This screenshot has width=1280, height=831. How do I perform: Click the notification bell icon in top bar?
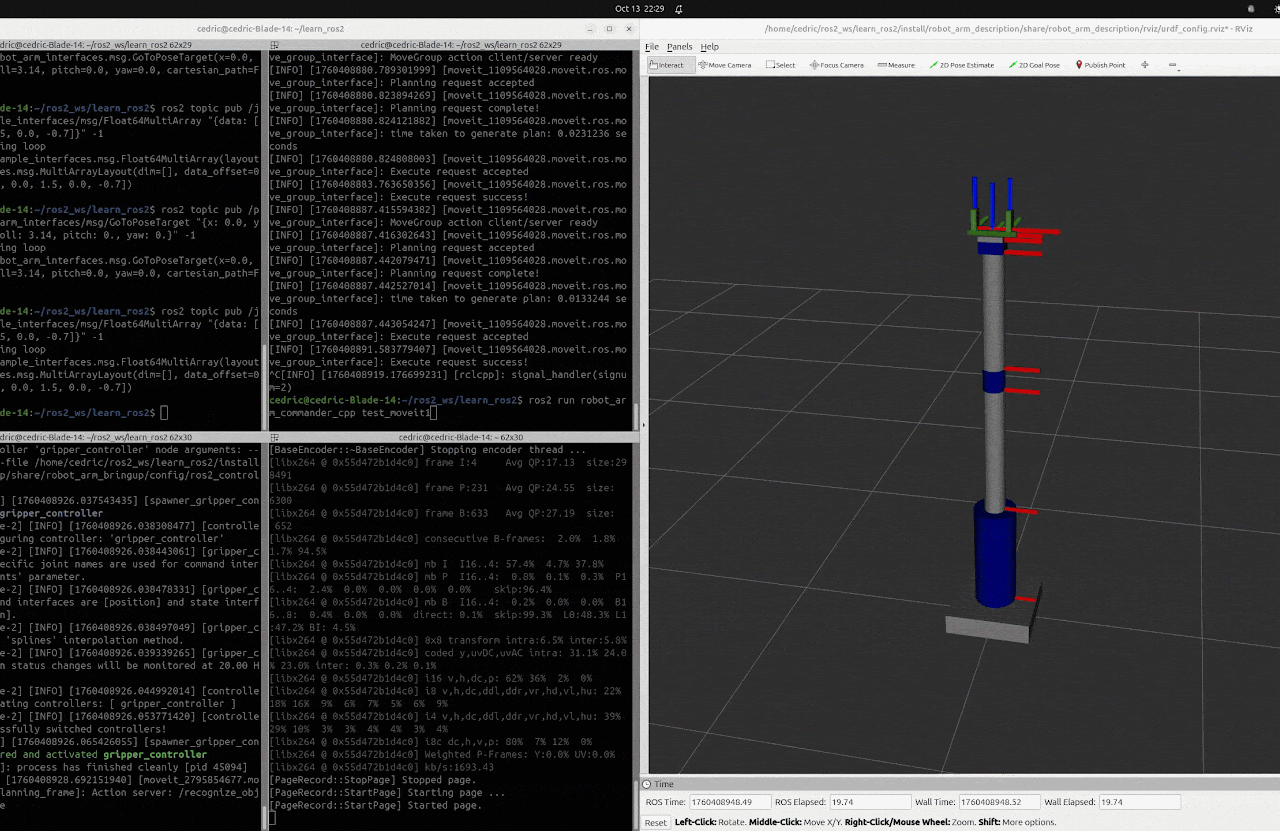click(679, 8)
